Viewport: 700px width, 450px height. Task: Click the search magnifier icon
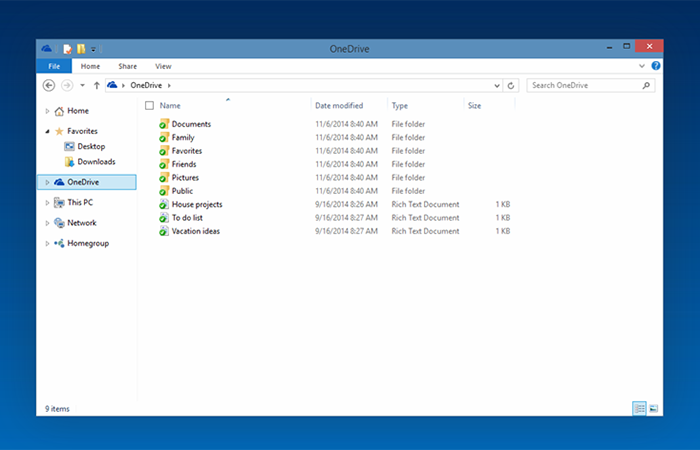tap(646, 85)
